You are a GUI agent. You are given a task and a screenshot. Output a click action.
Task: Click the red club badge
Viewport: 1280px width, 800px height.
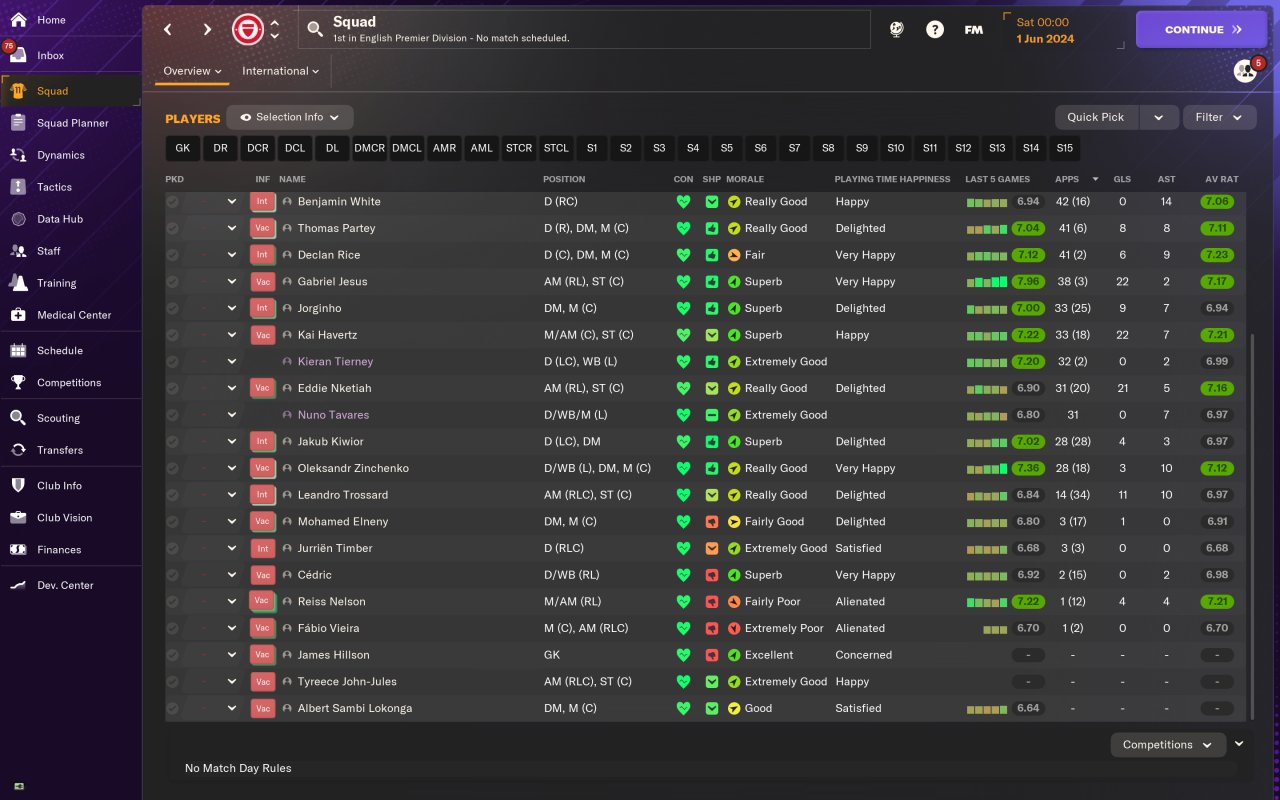[247, 30]
